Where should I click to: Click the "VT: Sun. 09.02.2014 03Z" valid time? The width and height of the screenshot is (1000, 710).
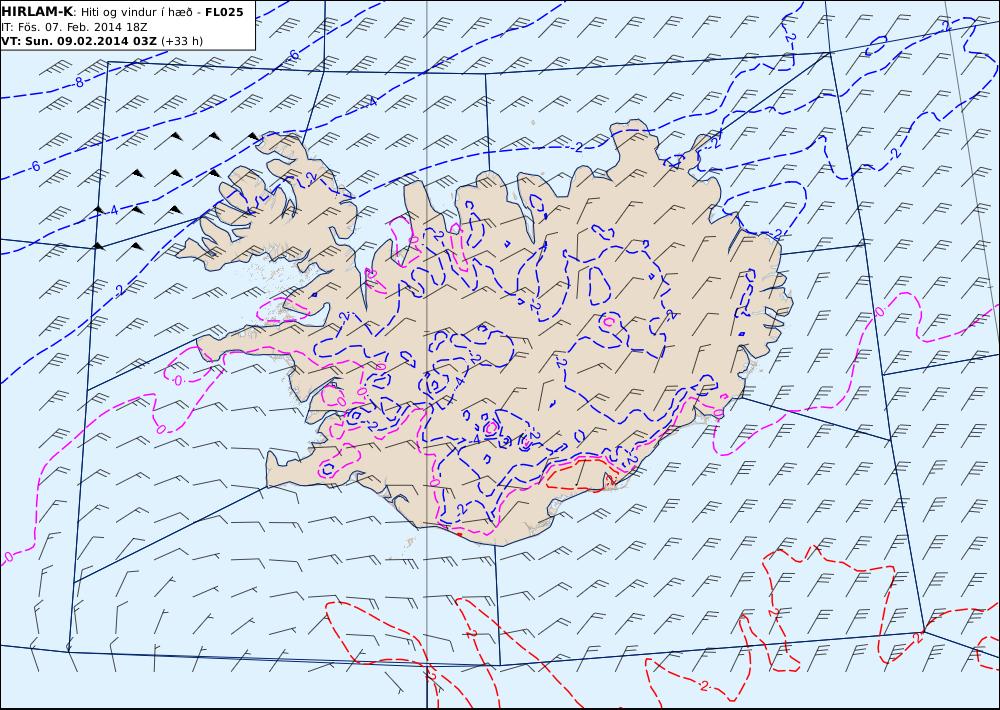[x=79, y=41]
